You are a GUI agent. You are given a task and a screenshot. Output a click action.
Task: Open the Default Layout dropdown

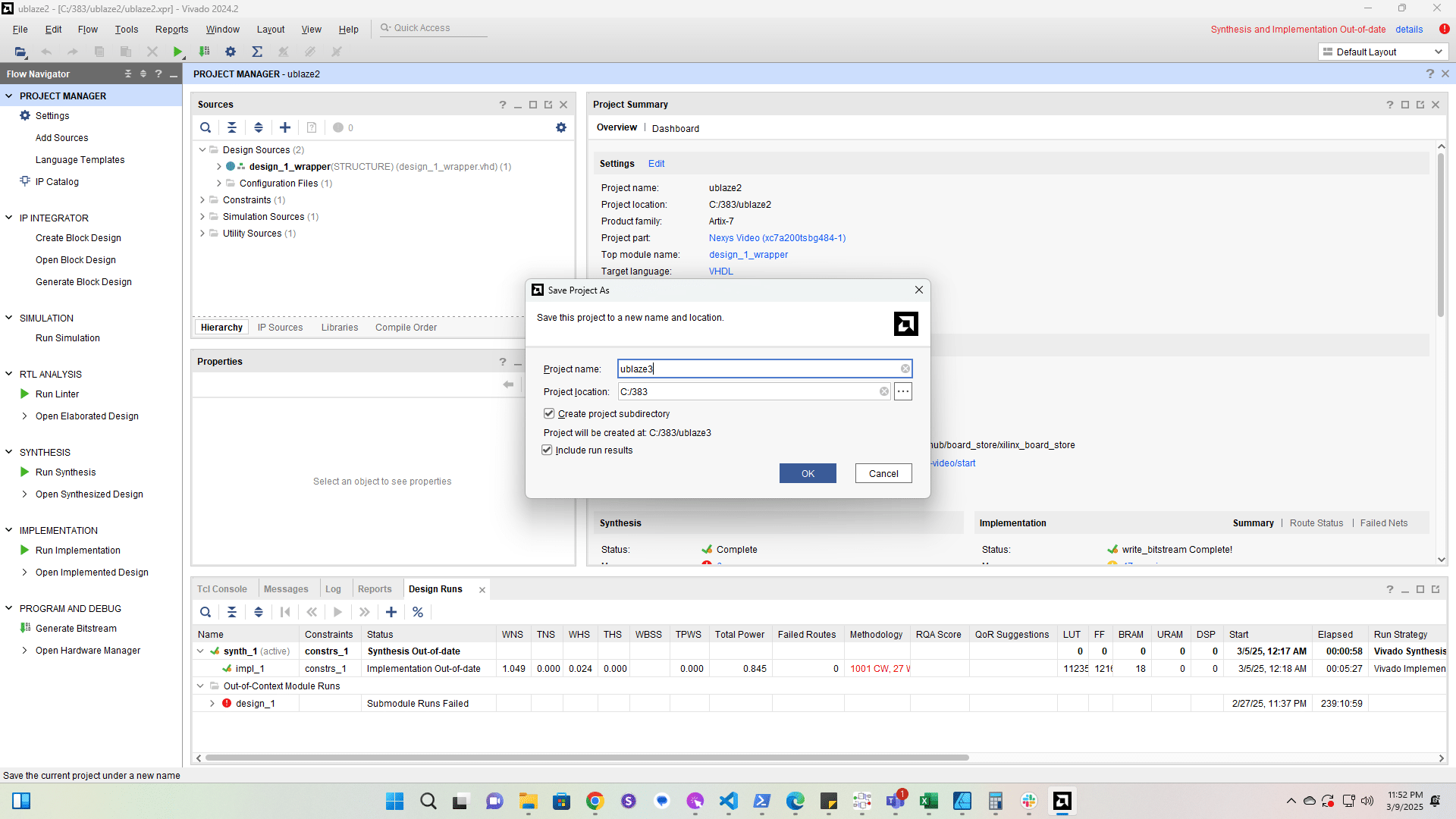(x=1383, y=52)
